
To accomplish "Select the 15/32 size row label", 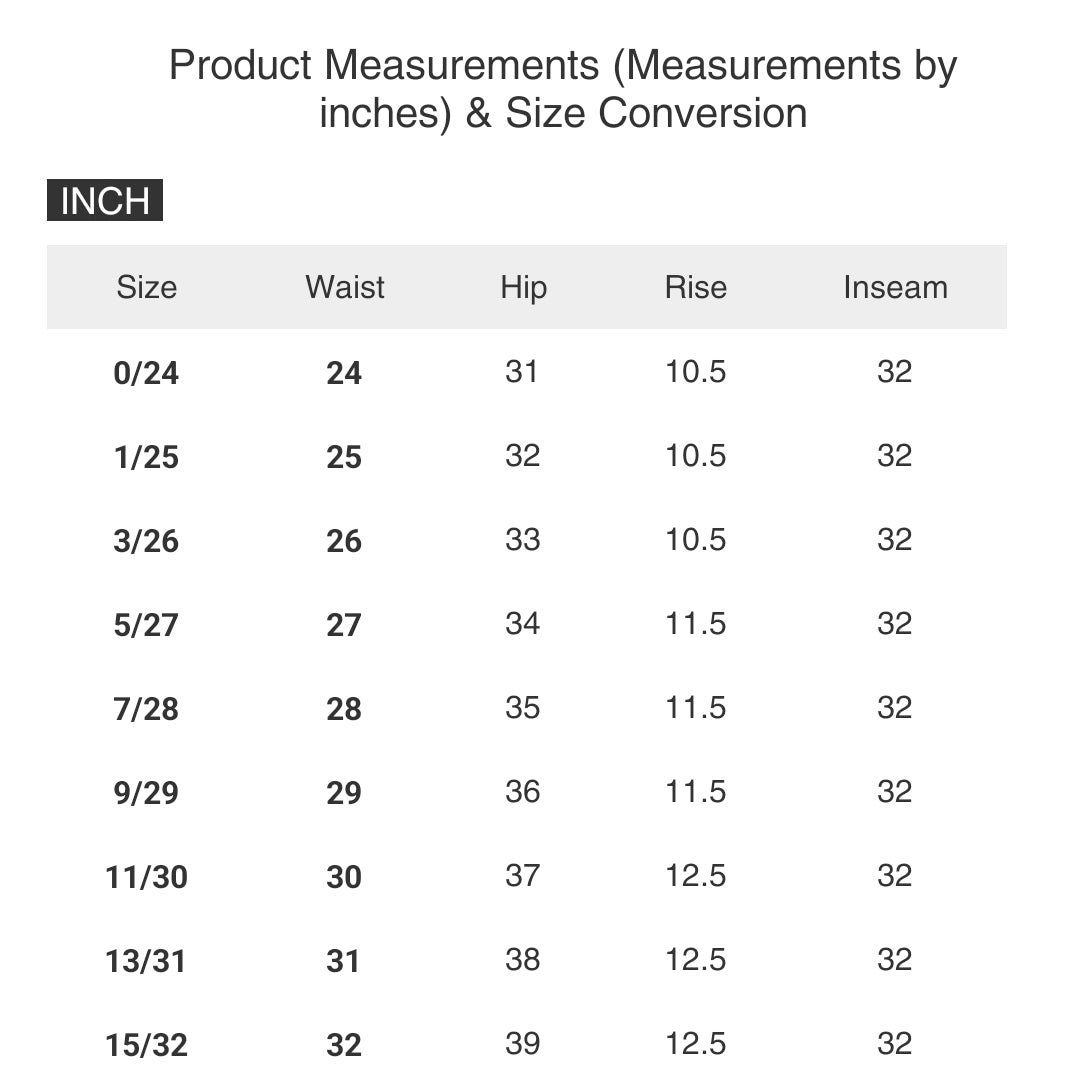I will pyautogui.click(x=146, y=1045).
